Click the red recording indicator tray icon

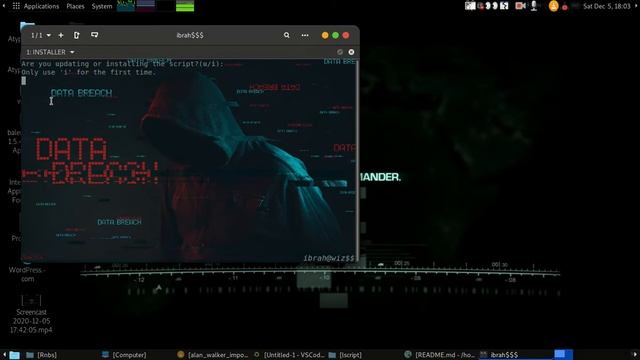click(x=565, y=7)
